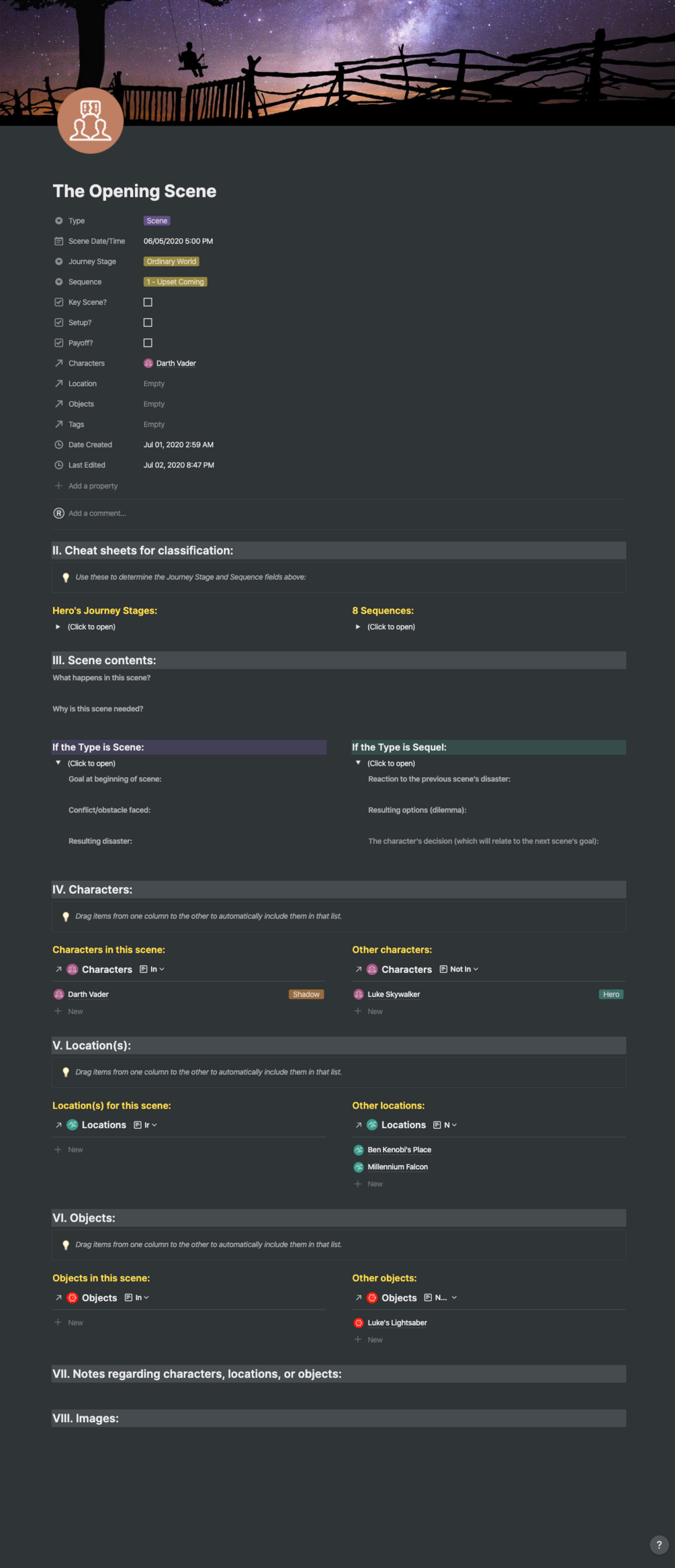Tick the Payoff? checkbox
The height and width of the screenshot is (1568, 675).
(148, 343)
